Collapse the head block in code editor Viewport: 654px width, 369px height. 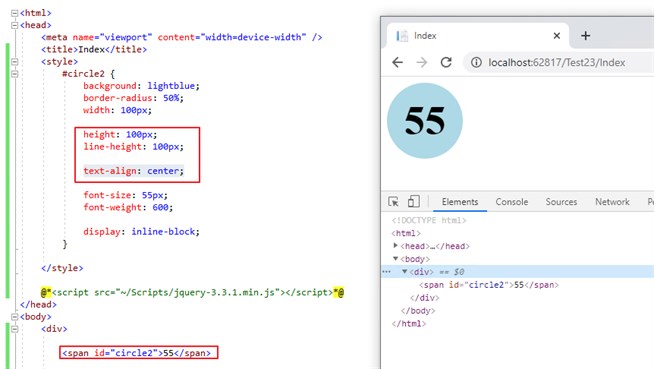click(15, 25)
